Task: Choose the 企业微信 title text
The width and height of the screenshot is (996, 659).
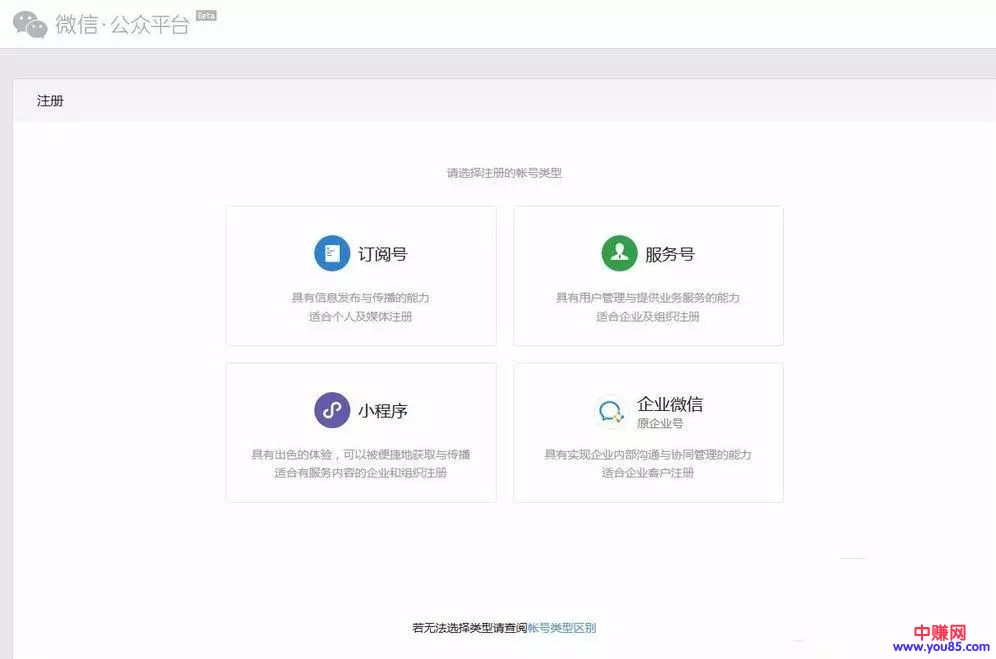Action: click(670, 404)
